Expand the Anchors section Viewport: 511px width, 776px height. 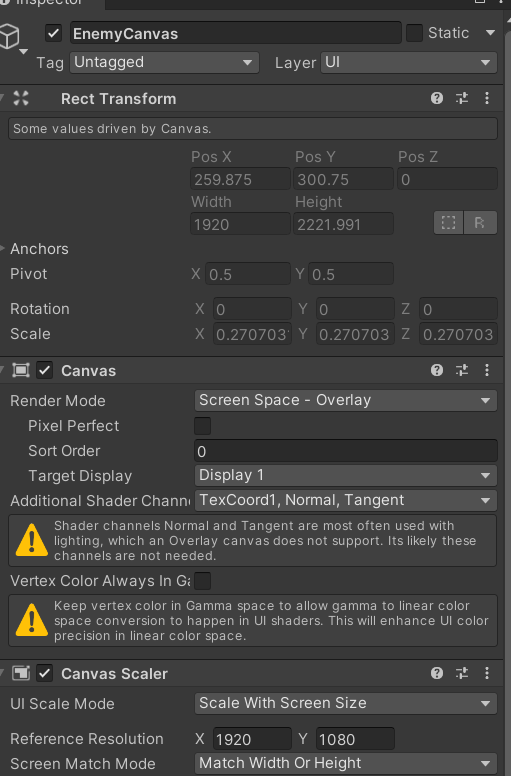click(x=3, y=248)
